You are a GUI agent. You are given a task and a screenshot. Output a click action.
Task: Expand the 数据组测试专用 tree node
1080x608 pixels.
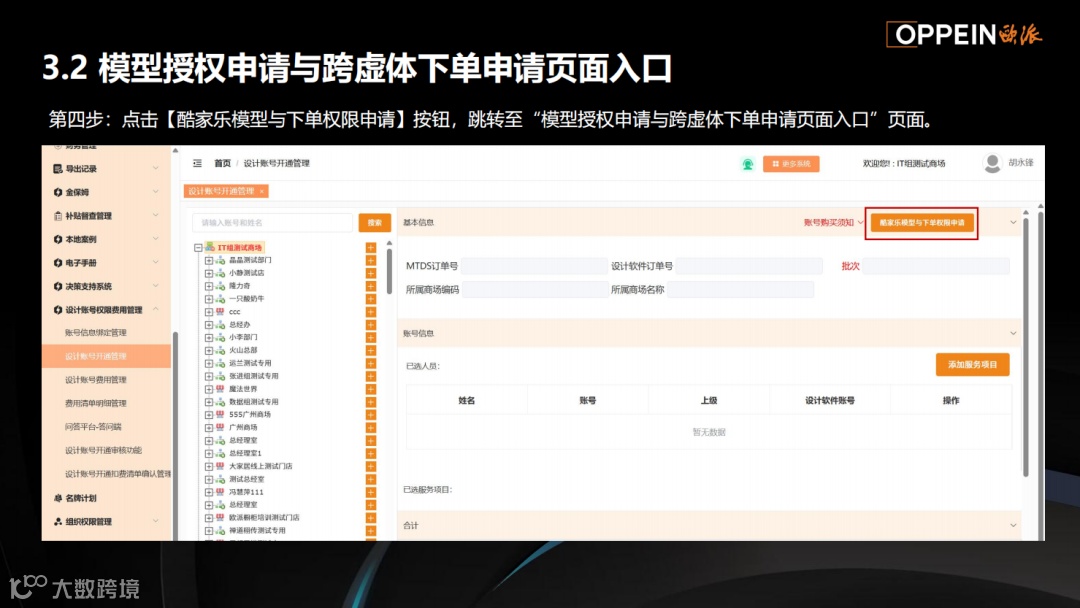click(209, 401)
